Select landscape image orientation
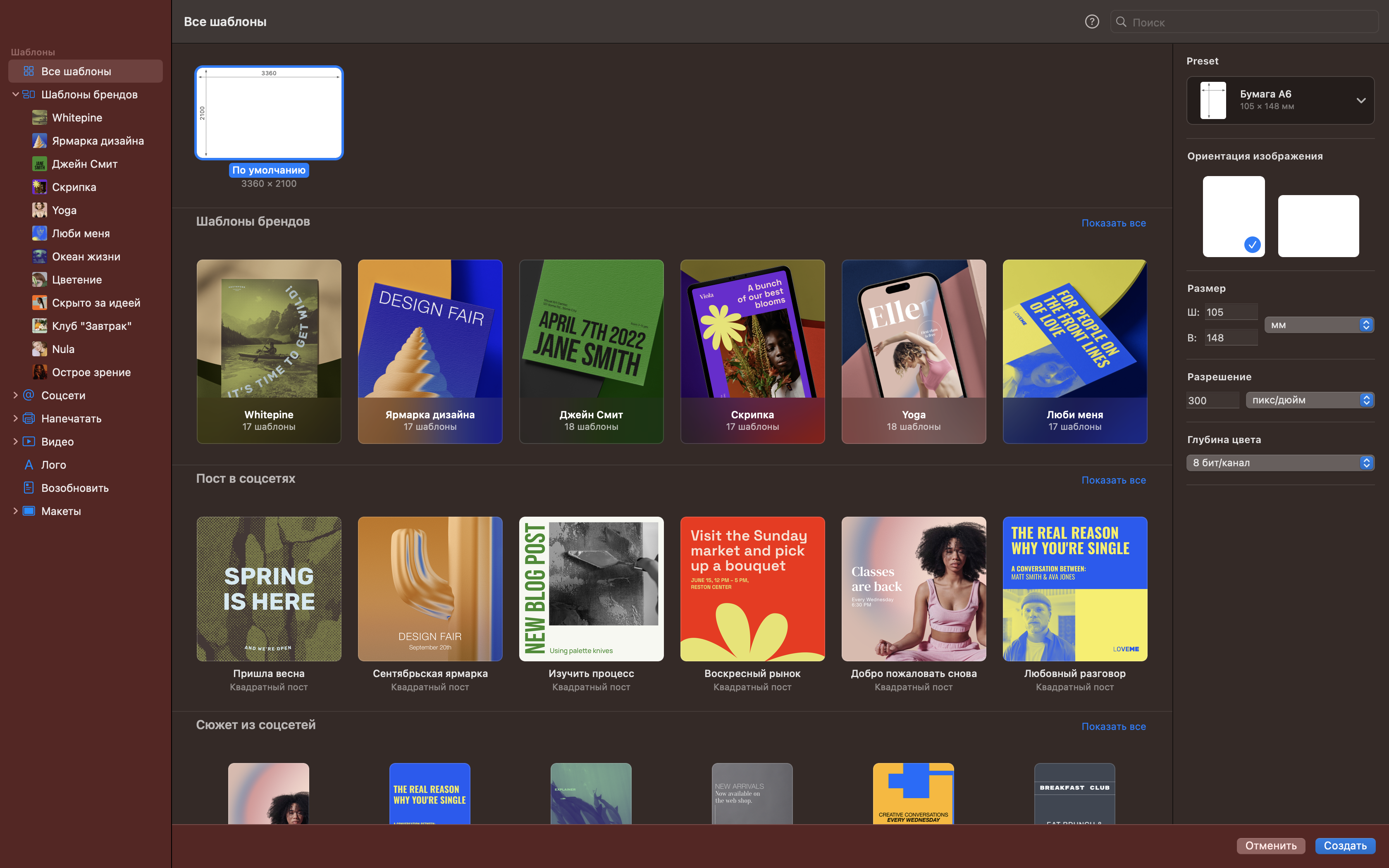The image size is (1389, 868). (x=1318, y=226)
